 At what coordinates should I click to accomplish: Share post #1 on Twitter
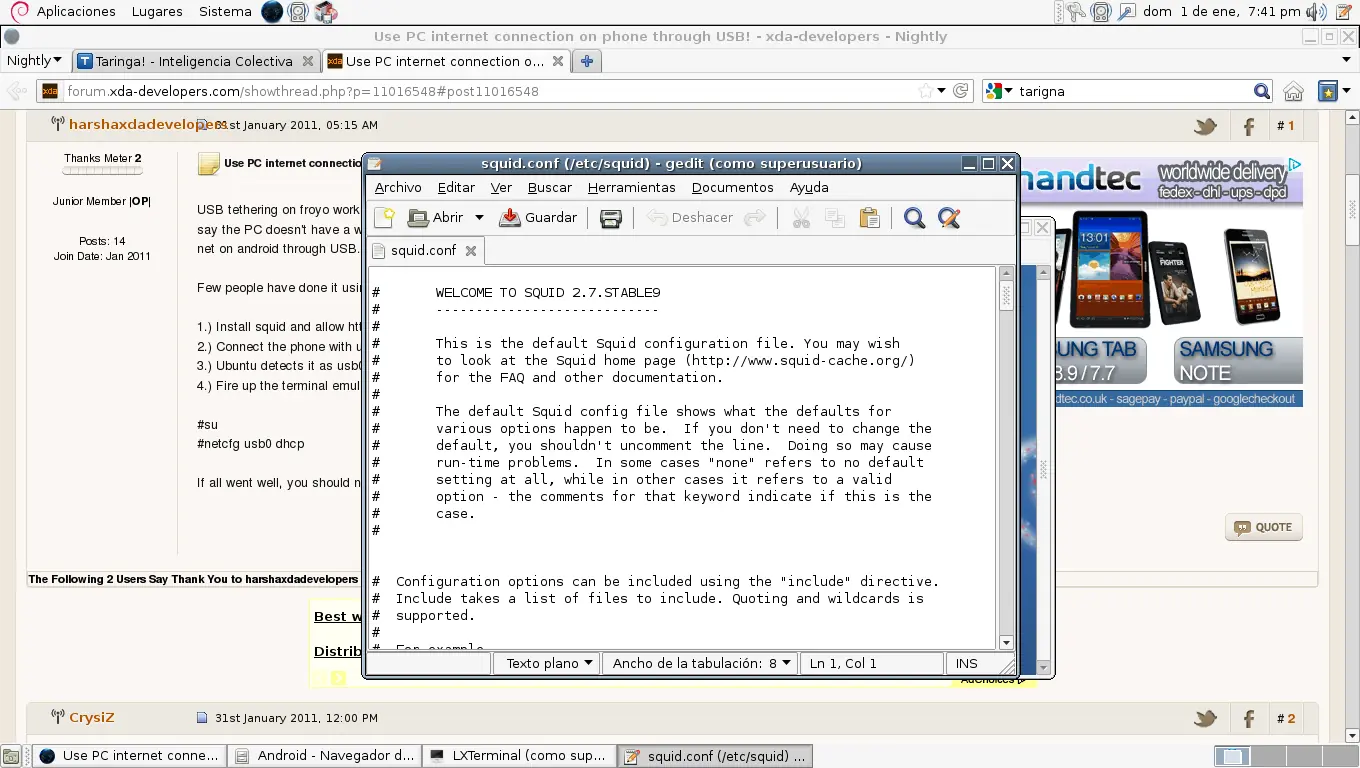pos(1205,126)
